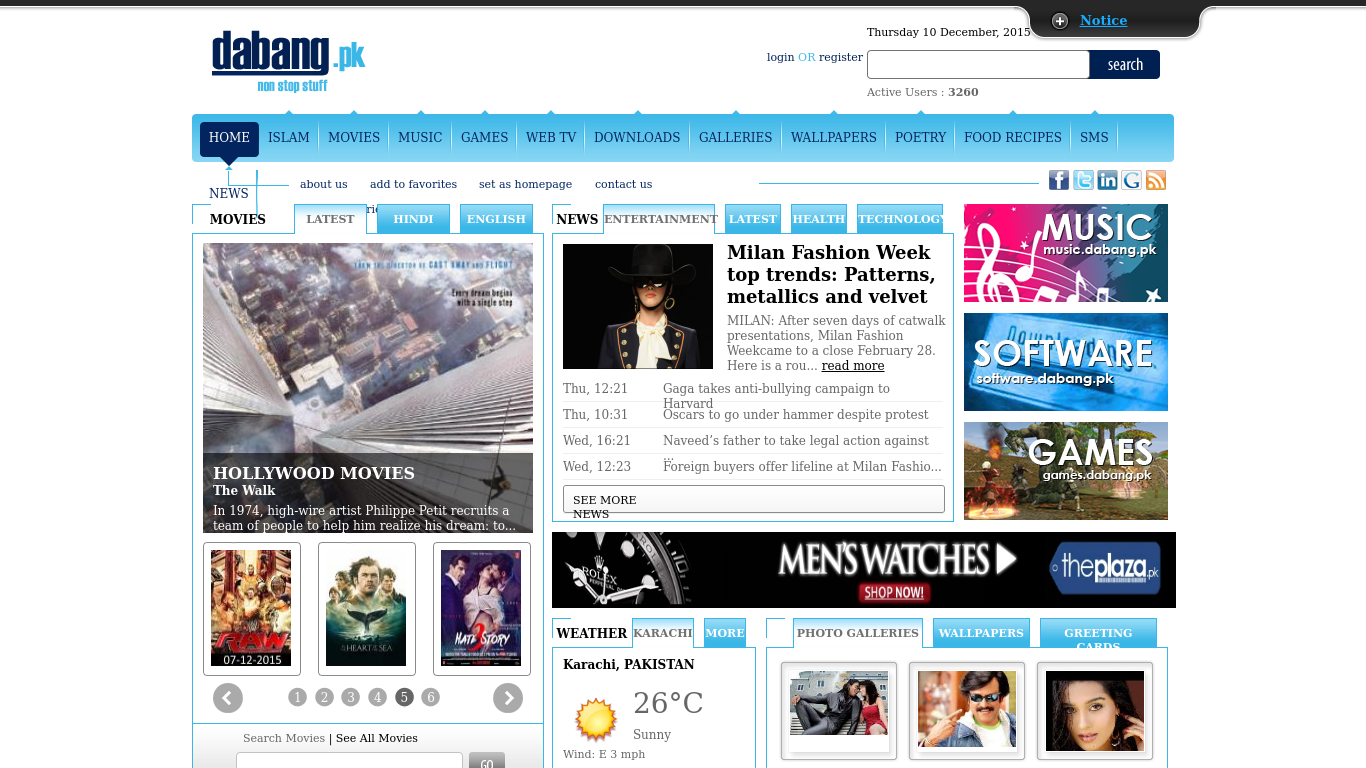Open the WEB TV menu item

[551, 138]
